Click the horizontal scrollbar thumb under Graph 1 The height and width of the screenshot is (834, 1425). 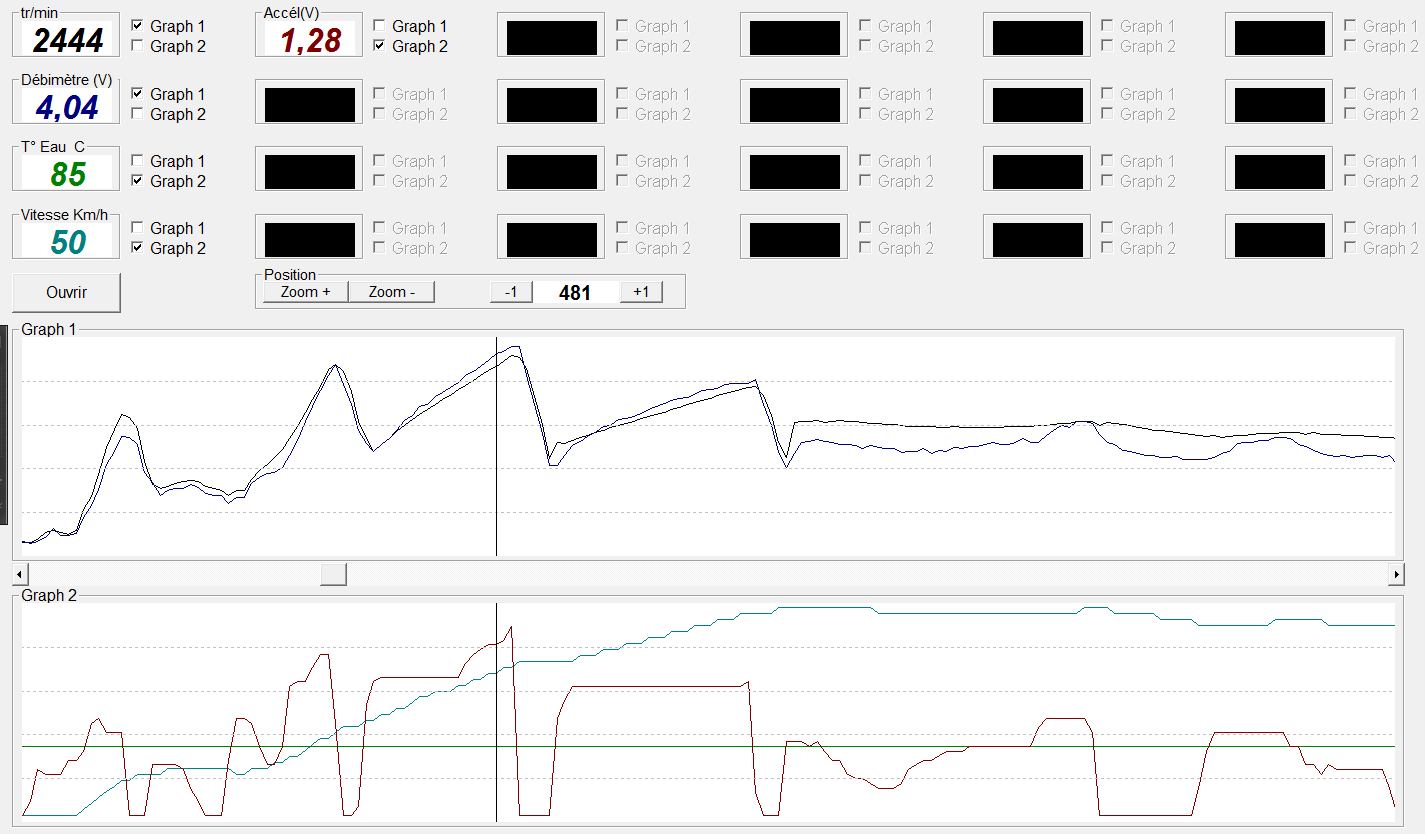click(x=333, y=574)
